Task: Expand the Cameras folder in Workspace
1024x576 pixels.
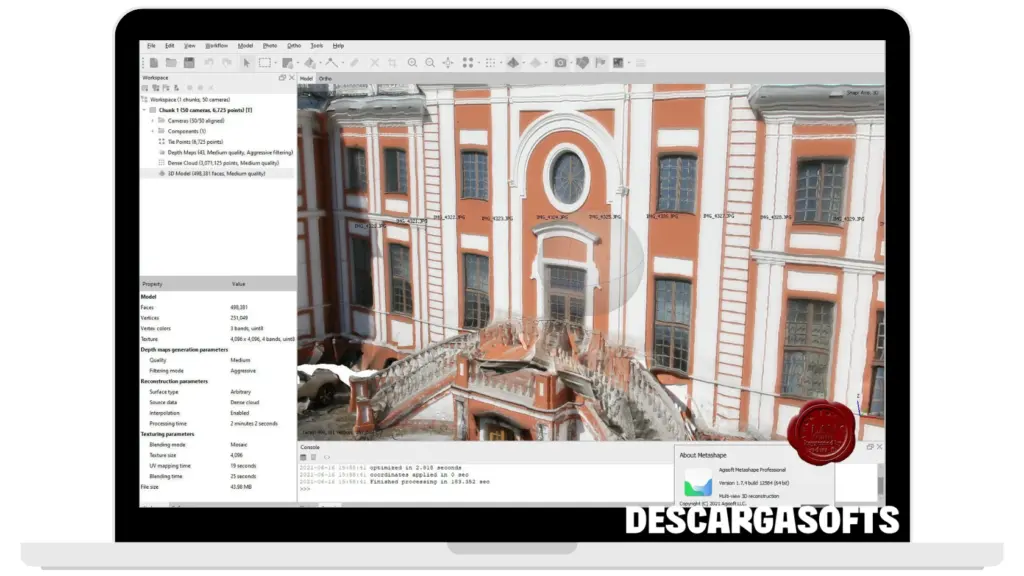Action: pyautogui.click(x=153, y=120)
